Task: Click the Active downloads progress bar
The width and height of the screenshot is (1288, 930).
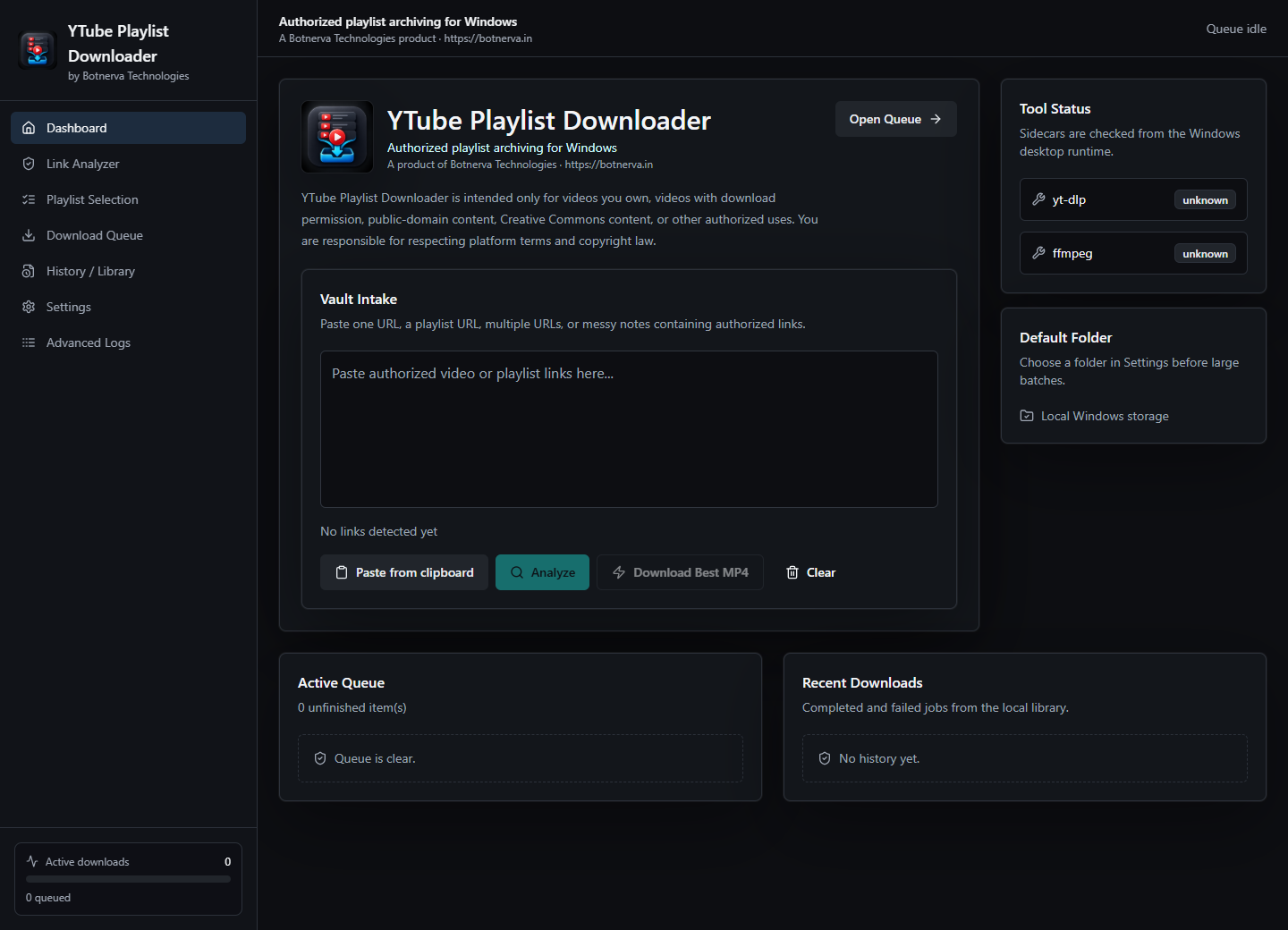Action: (128, 879)
